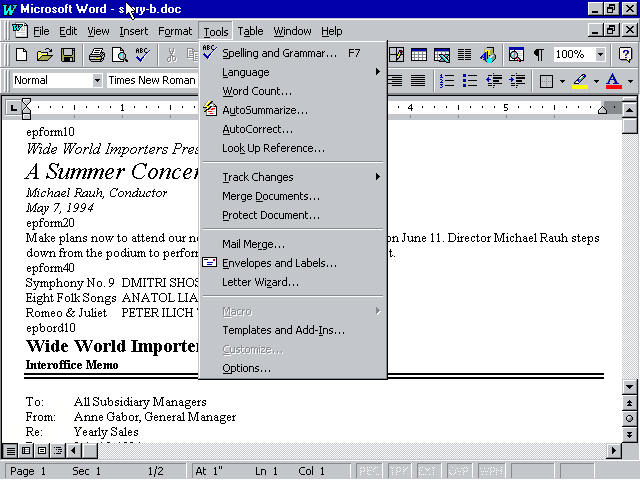This screenshot has width=640, height=480.
Task: Click the Office Assistant help icon
Action: tap(625, 54)
